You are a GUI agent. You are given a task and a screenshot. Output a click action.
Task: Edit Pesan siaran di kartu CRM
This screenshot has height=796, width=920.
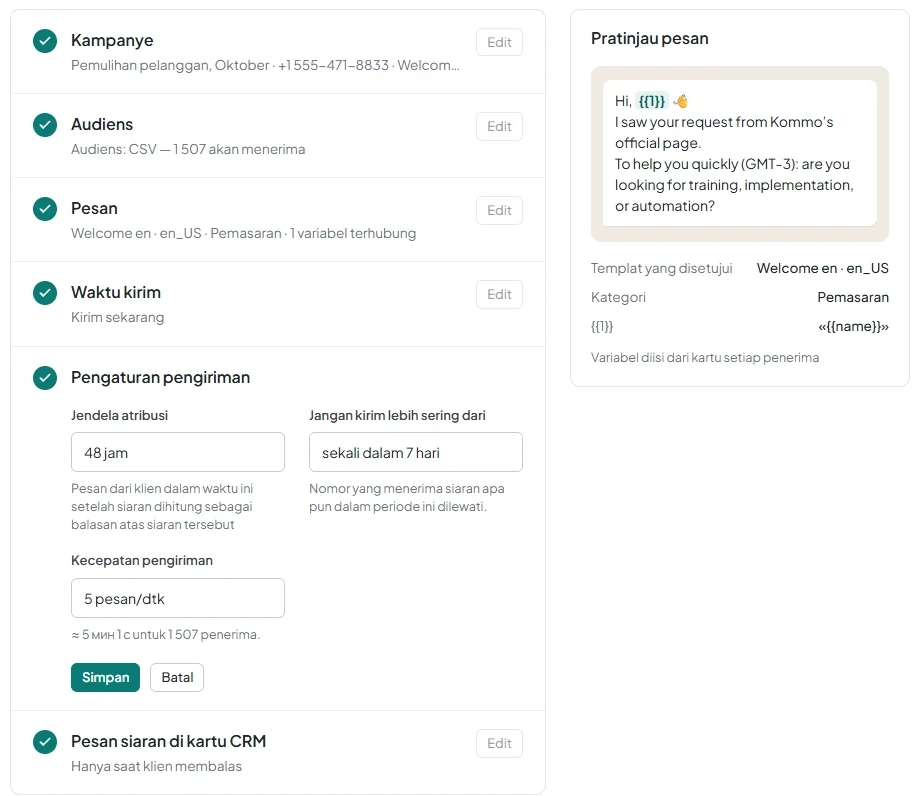coord(499,743)
